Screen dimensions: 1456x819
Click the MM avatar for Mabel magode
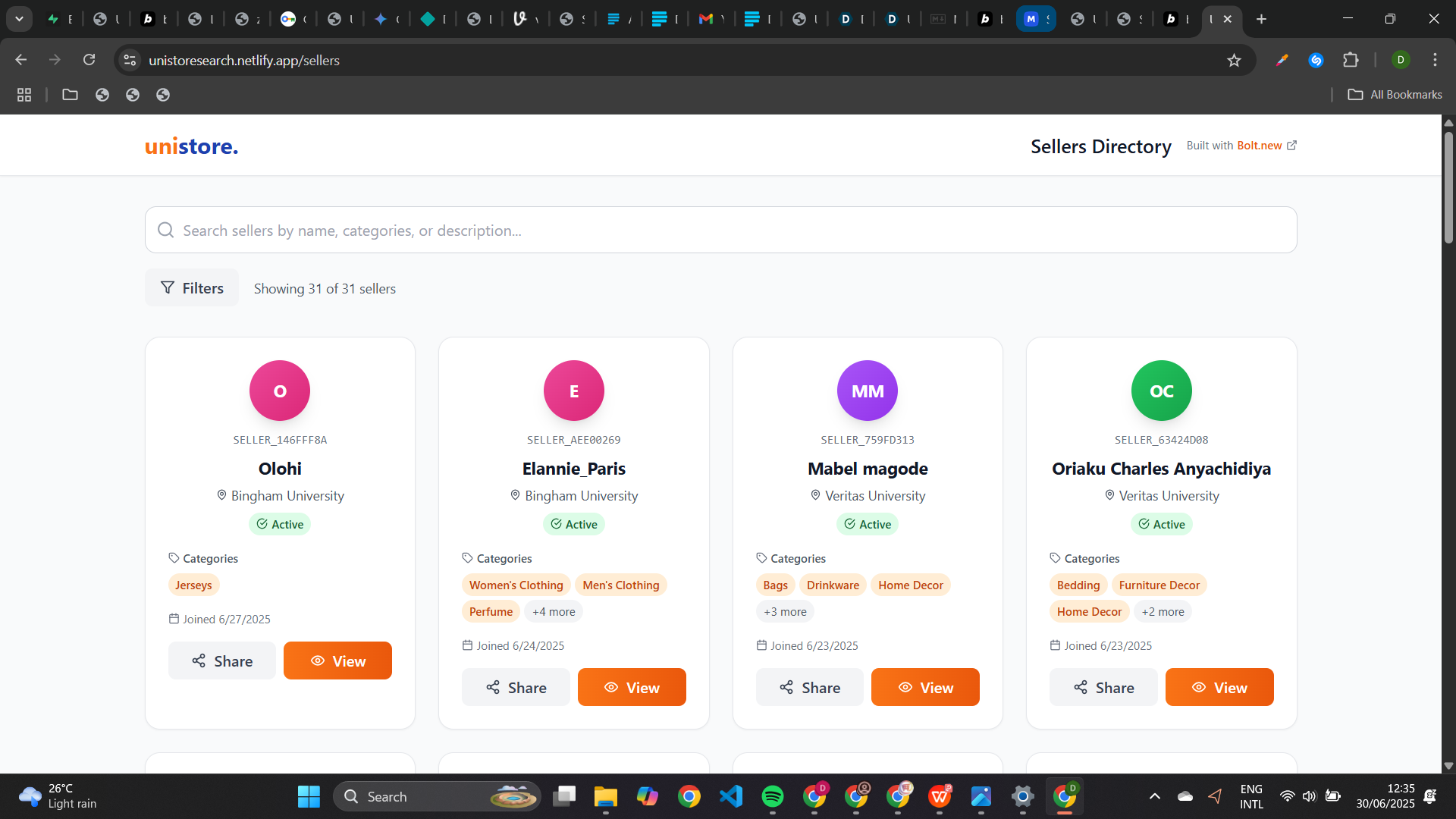pyautogui.click(x=867, y=391)
